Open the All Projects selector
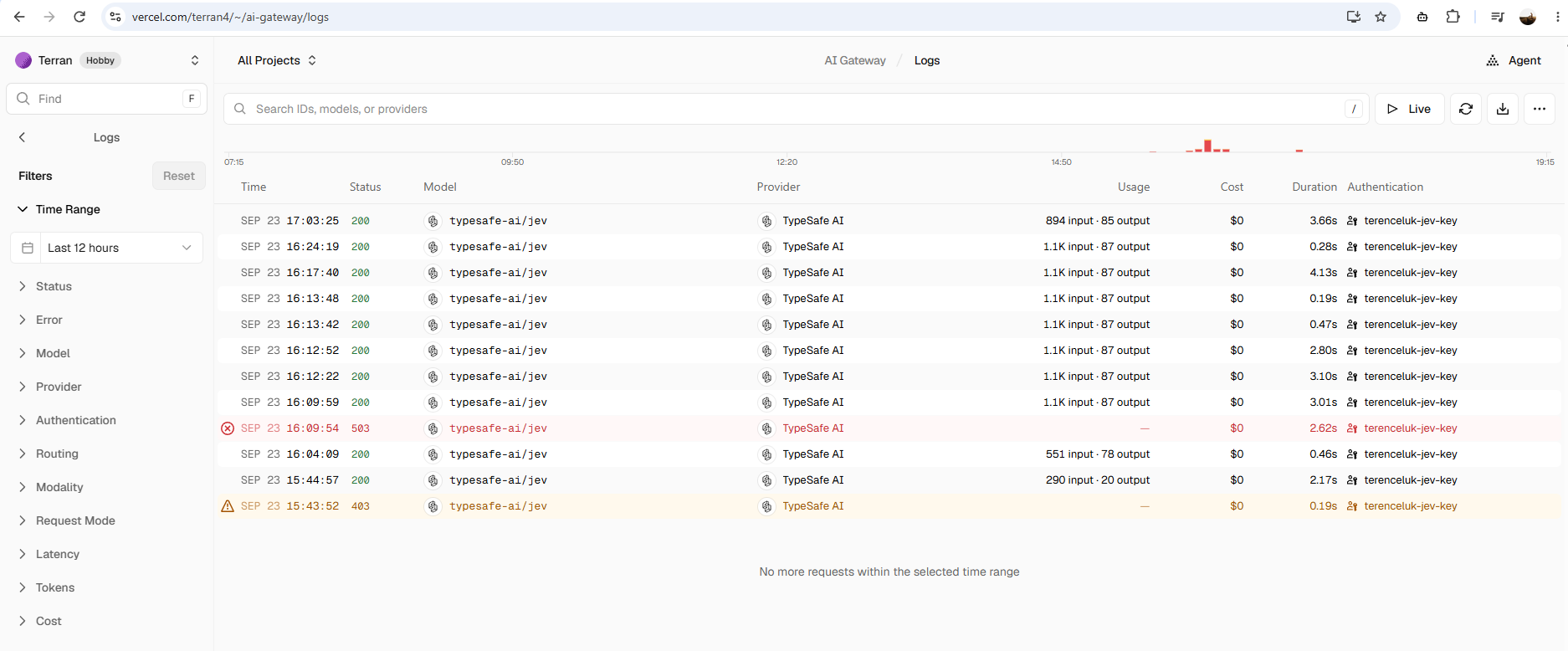The image size is (1568, 651). pos(277,60)
